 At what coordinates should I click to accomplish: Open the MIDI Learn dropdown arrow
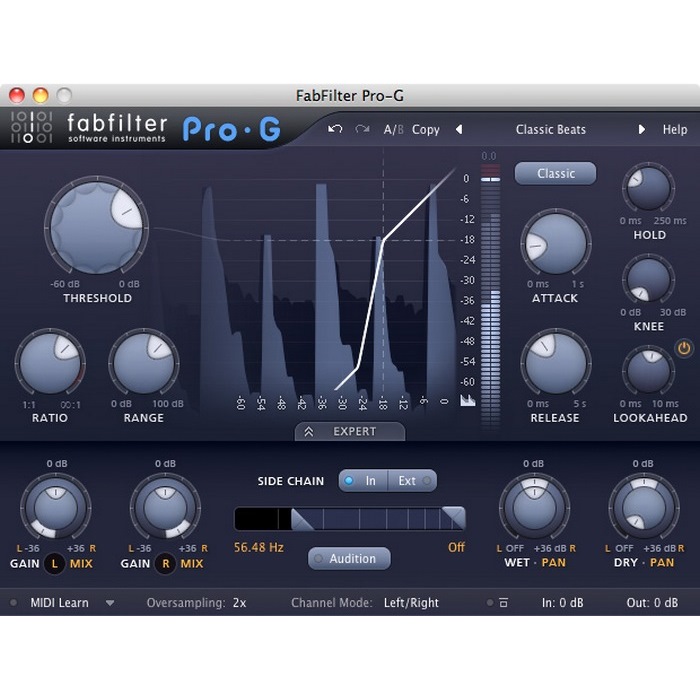(x=110, y=603)
